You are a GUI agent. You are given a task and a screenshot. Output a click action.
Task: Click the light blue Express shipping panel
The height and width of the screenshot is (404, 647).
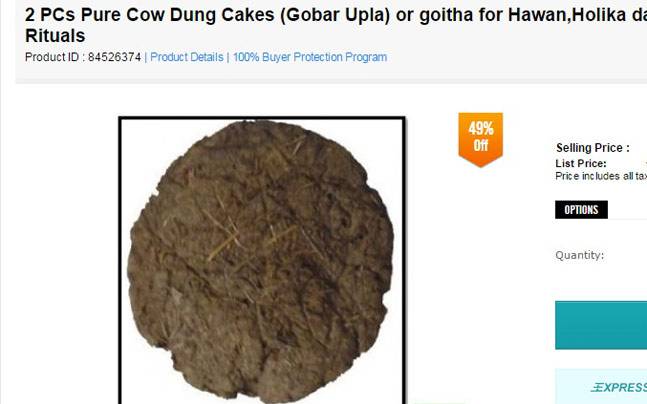click(601, 386)
